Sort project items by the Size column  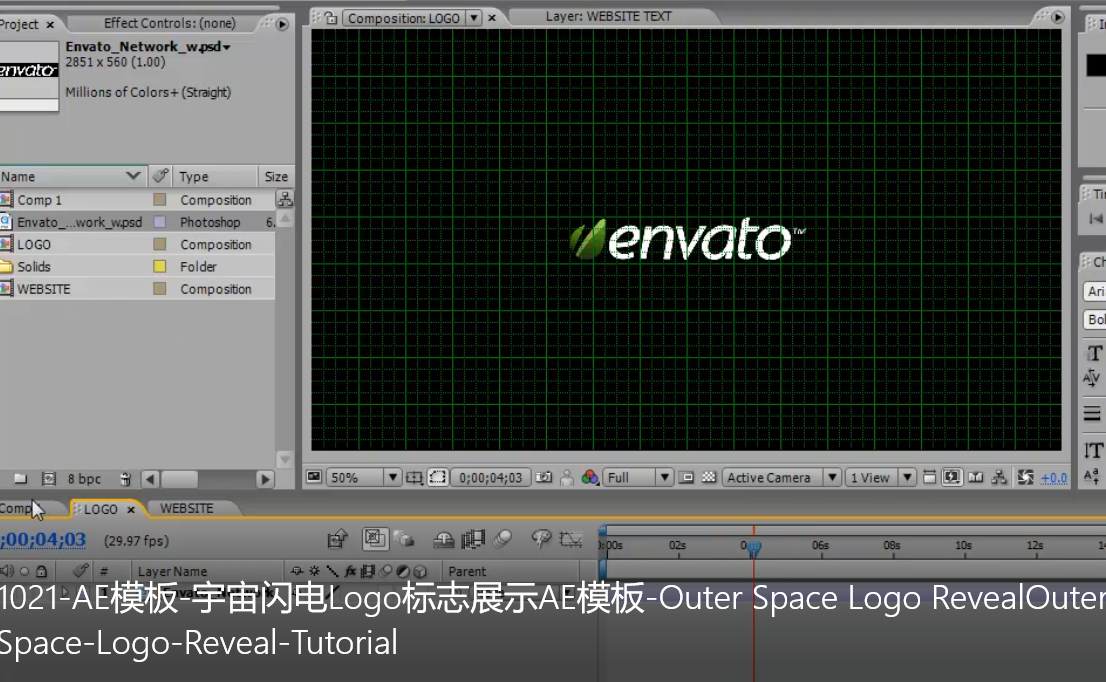click(x=276, y=176)
